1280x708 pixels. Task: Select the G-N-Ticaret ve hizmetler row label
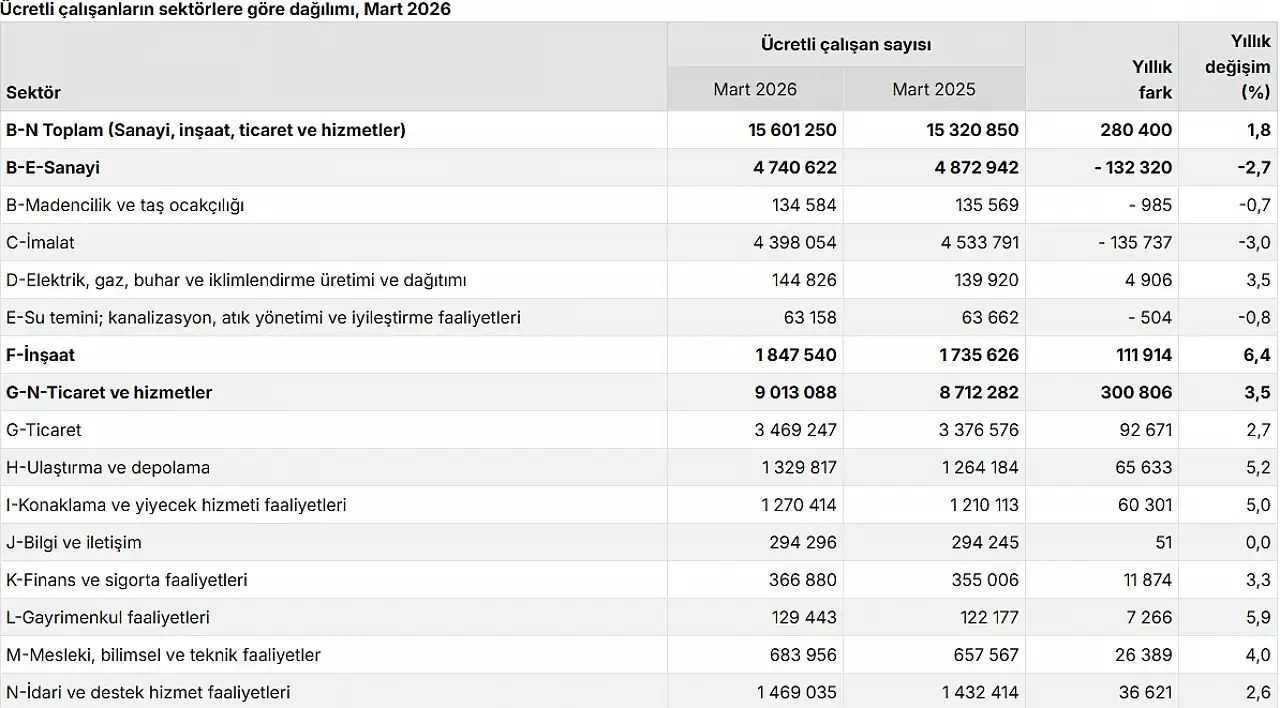click(109, 393)
